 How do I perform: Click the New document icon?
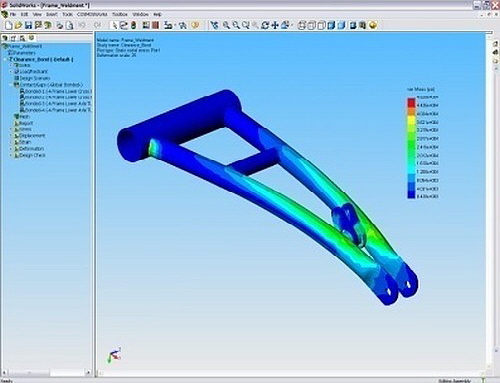pyautogui.click(x=9, y=25)
